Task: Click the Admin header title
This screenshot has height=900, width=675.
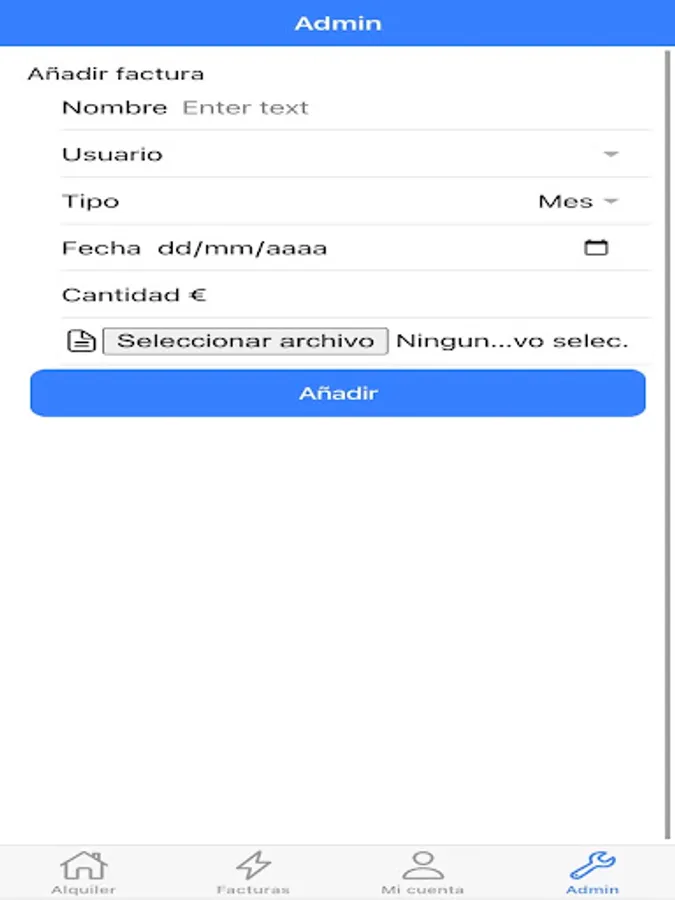Action: point(337,23)
